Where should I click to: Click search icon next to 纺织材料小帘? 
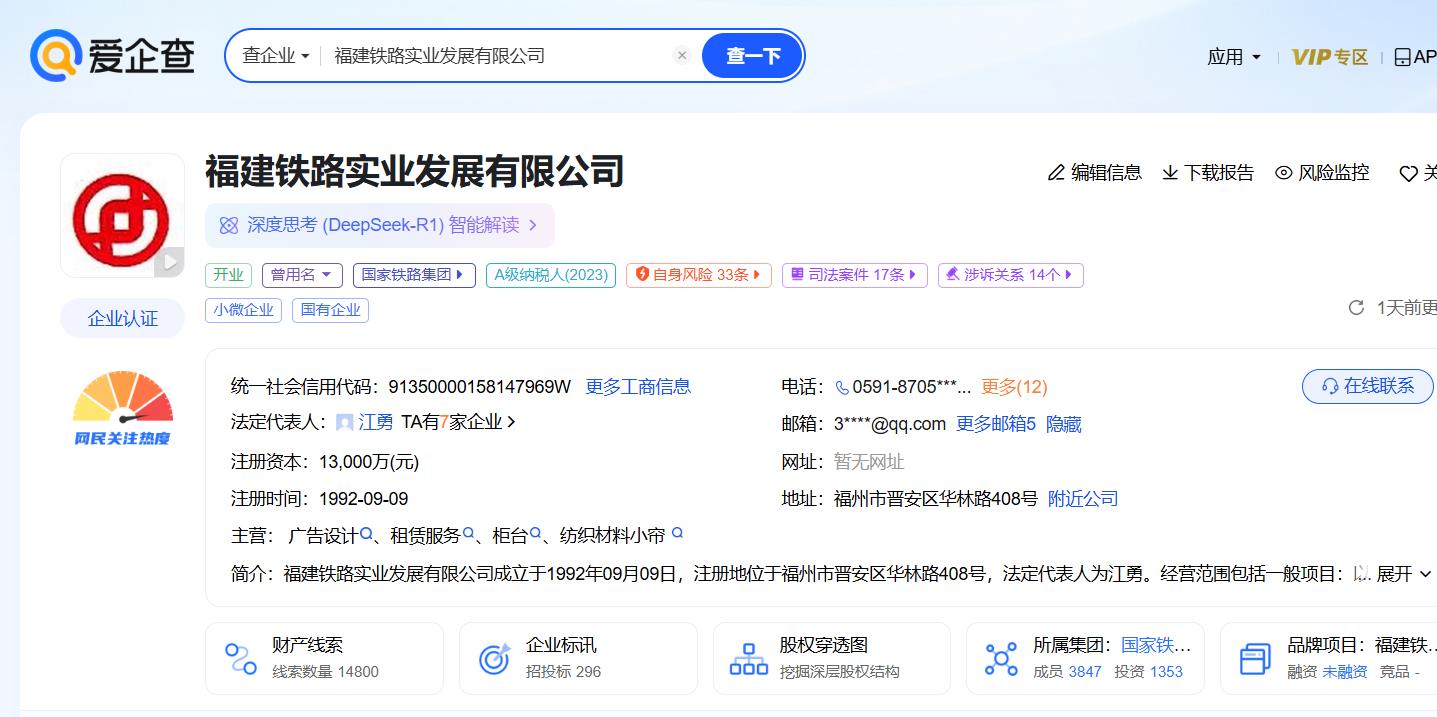click(x=677, y=534)
